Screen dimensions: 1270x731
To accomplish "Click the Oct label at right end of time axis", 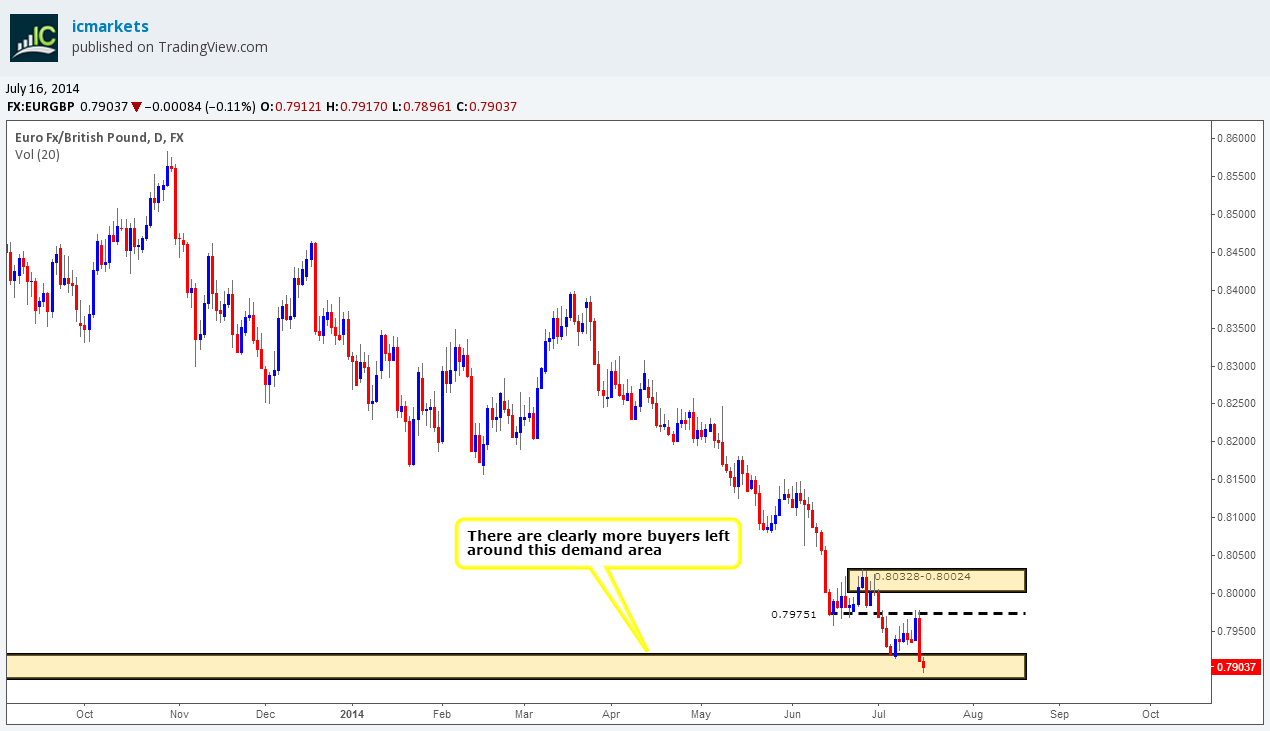I will (x=1150, y=714).
